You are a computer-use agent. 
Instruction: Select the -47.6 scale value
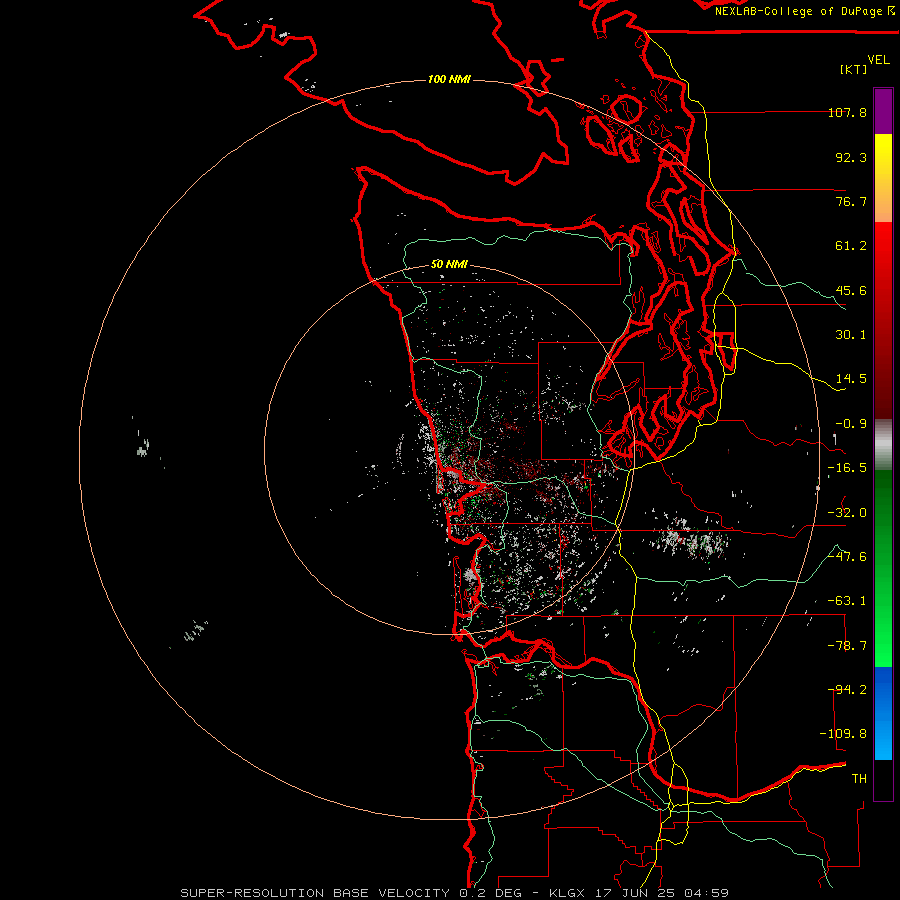coord(847,557)
